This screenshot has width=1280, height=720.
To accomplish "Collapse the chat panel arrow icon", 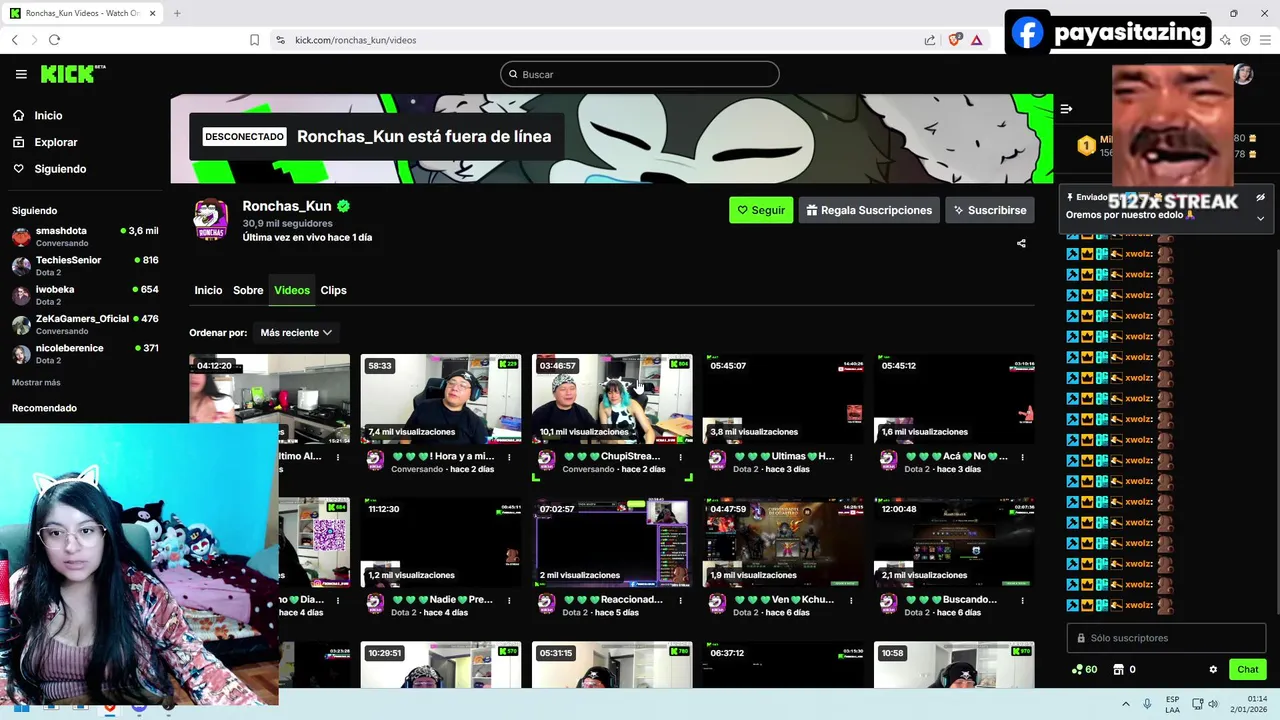I will pyautogui.click(x=1066, y=109).
